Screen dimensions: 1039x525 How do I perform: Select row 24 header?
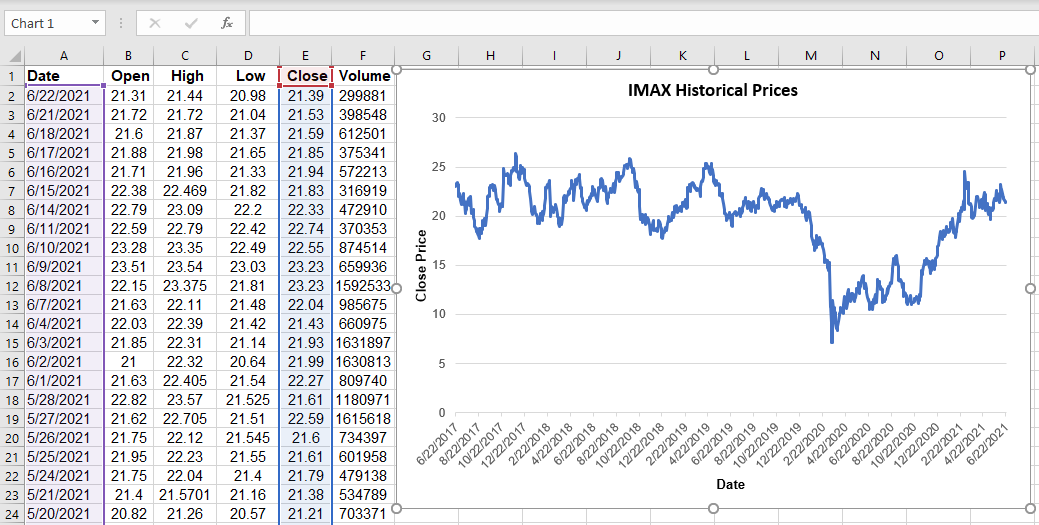[12, 514]
